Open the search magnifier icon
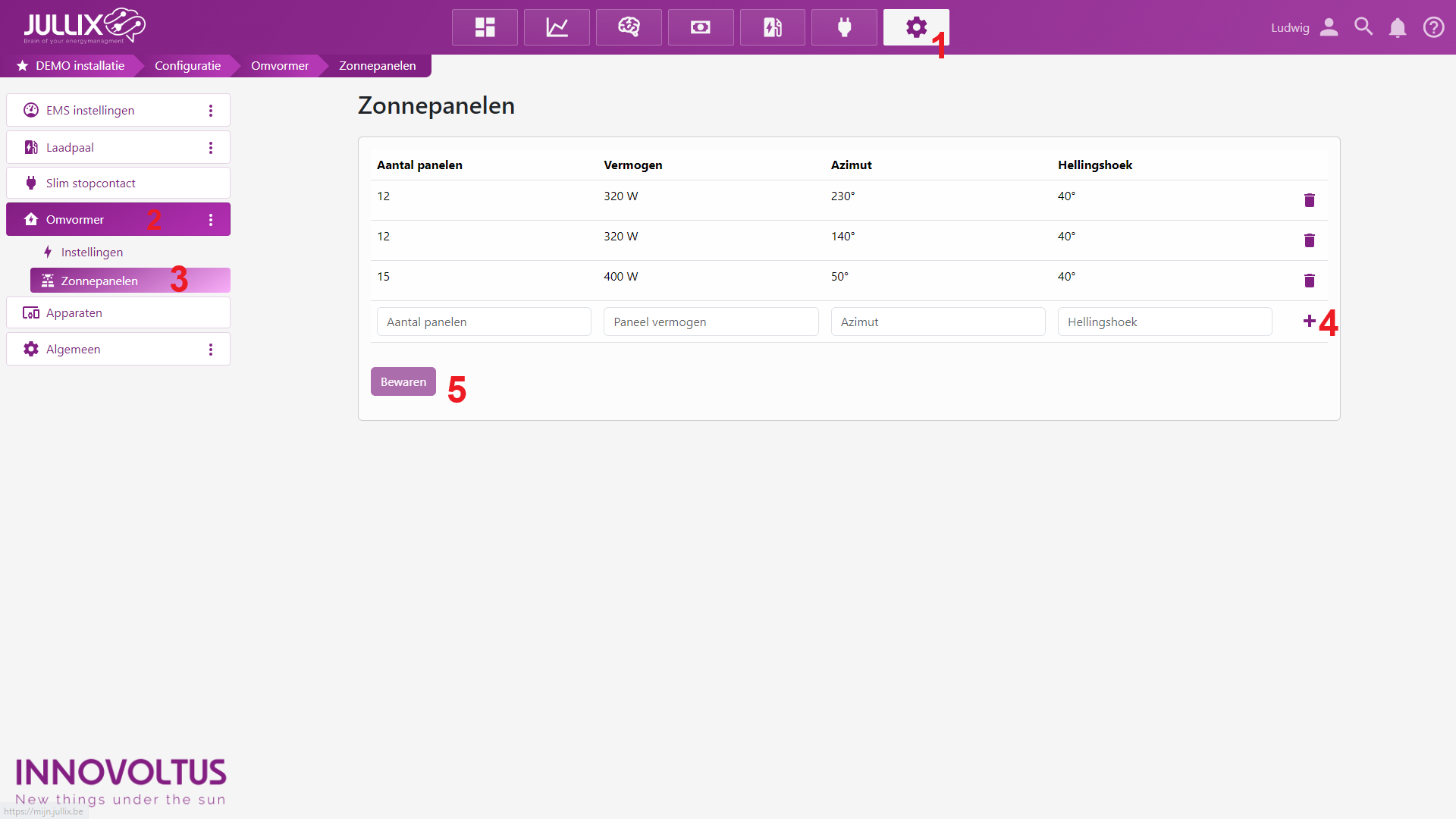 tap(1363, 27)
